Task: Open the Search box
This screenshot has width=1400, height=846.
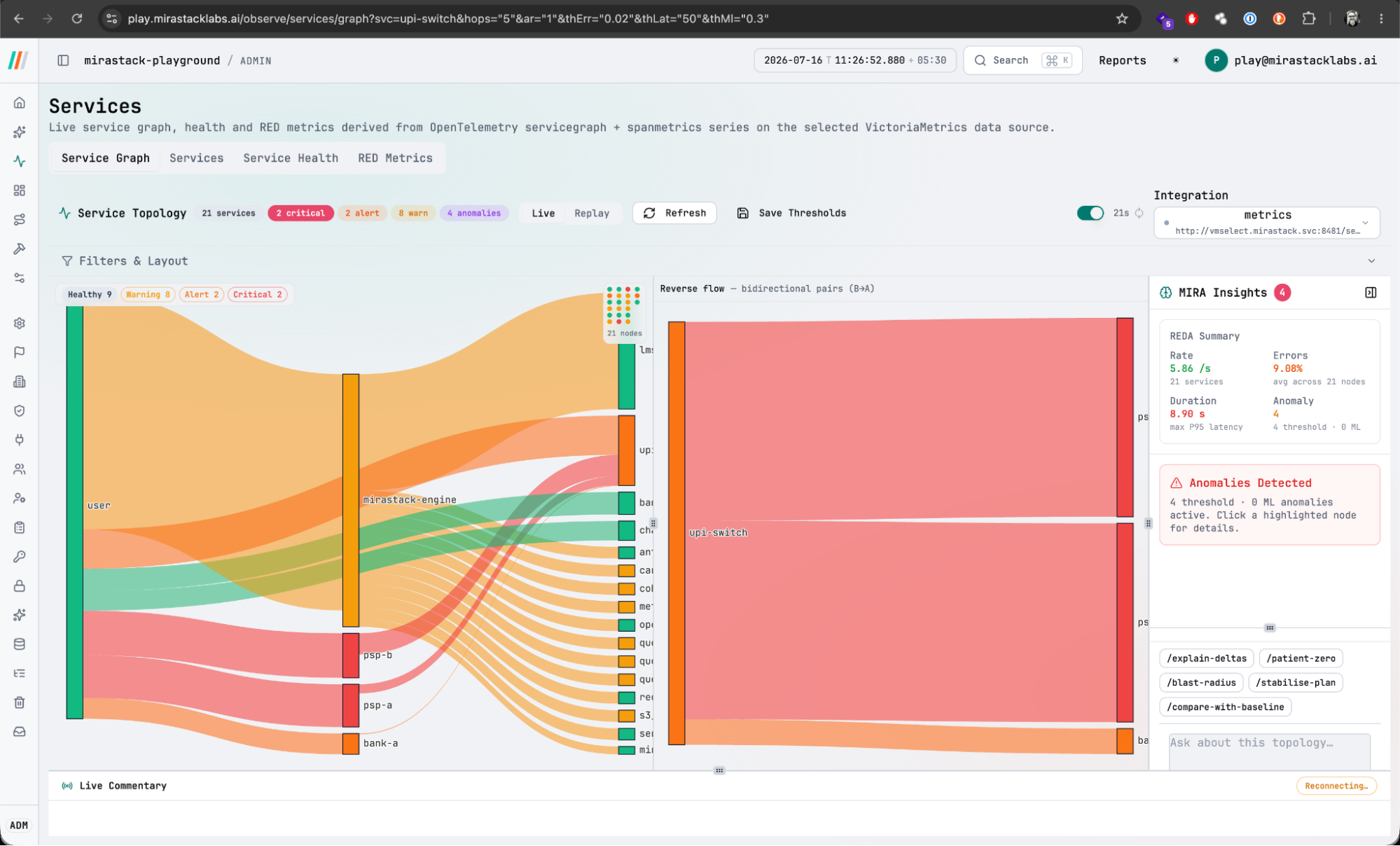Action: pos(1023,60)
